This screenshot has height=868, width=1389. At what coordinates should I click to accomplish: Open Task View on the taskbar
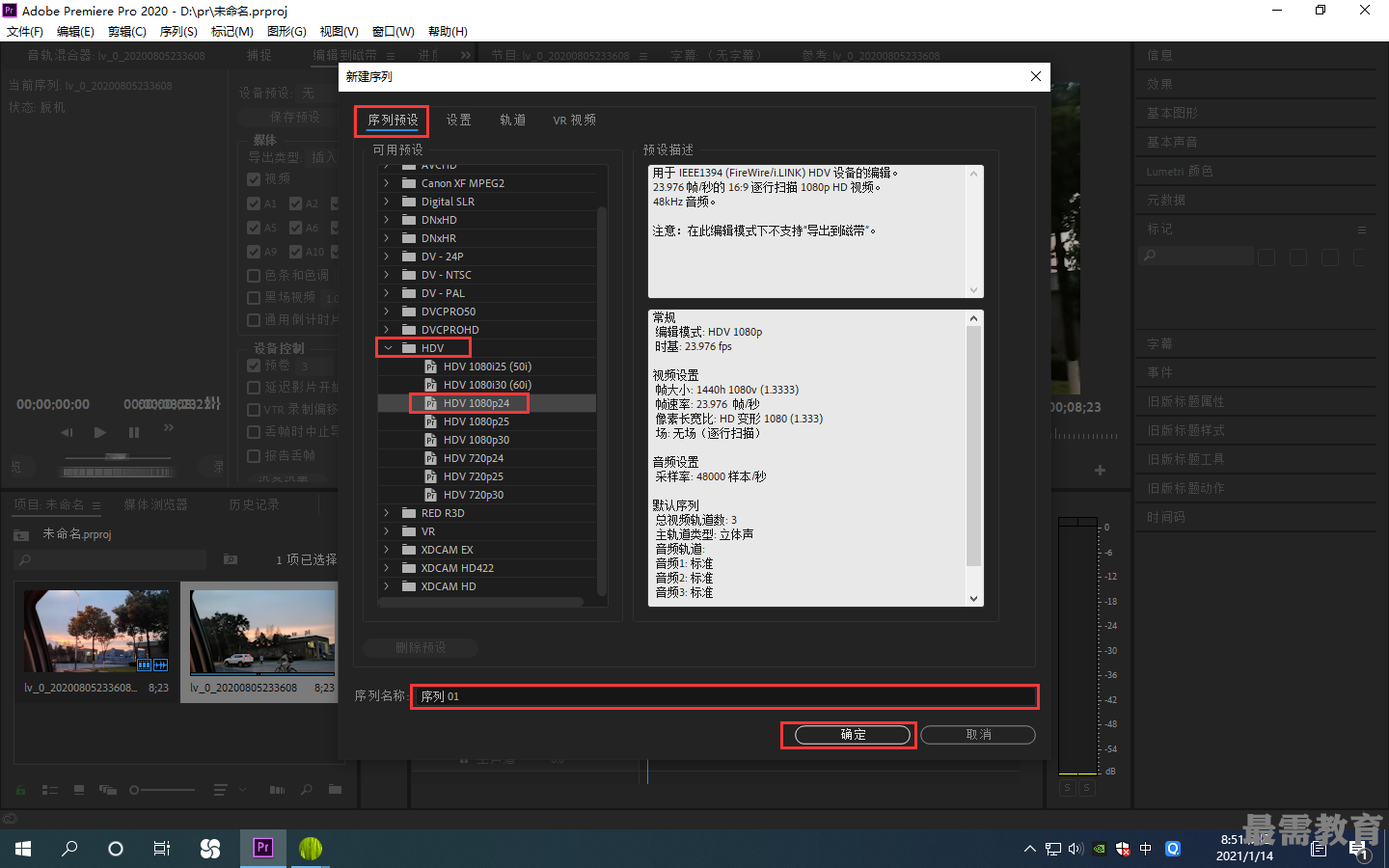[162, 849]
